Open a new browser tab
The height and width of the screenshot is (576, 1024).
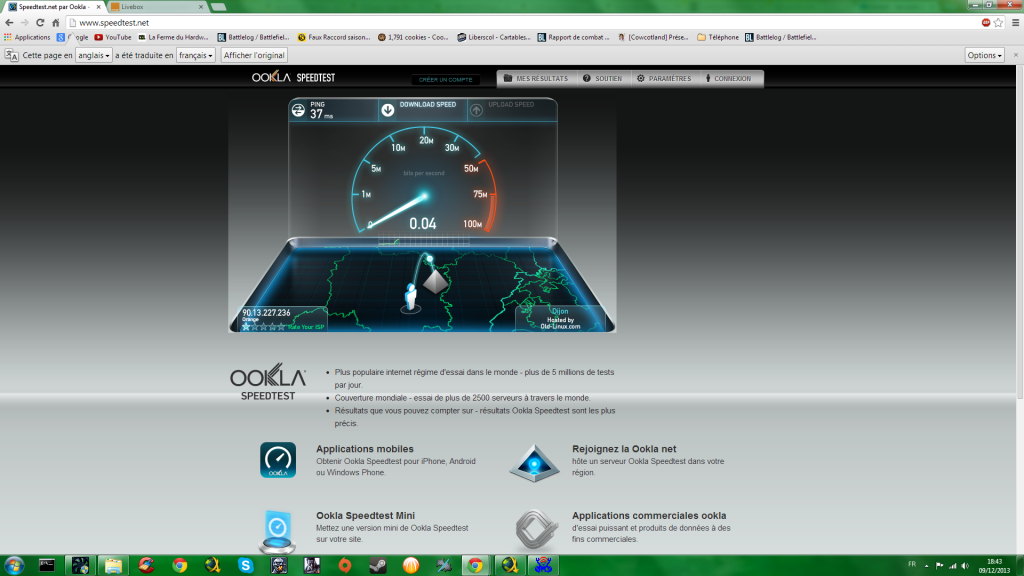(x=219, y=7)
